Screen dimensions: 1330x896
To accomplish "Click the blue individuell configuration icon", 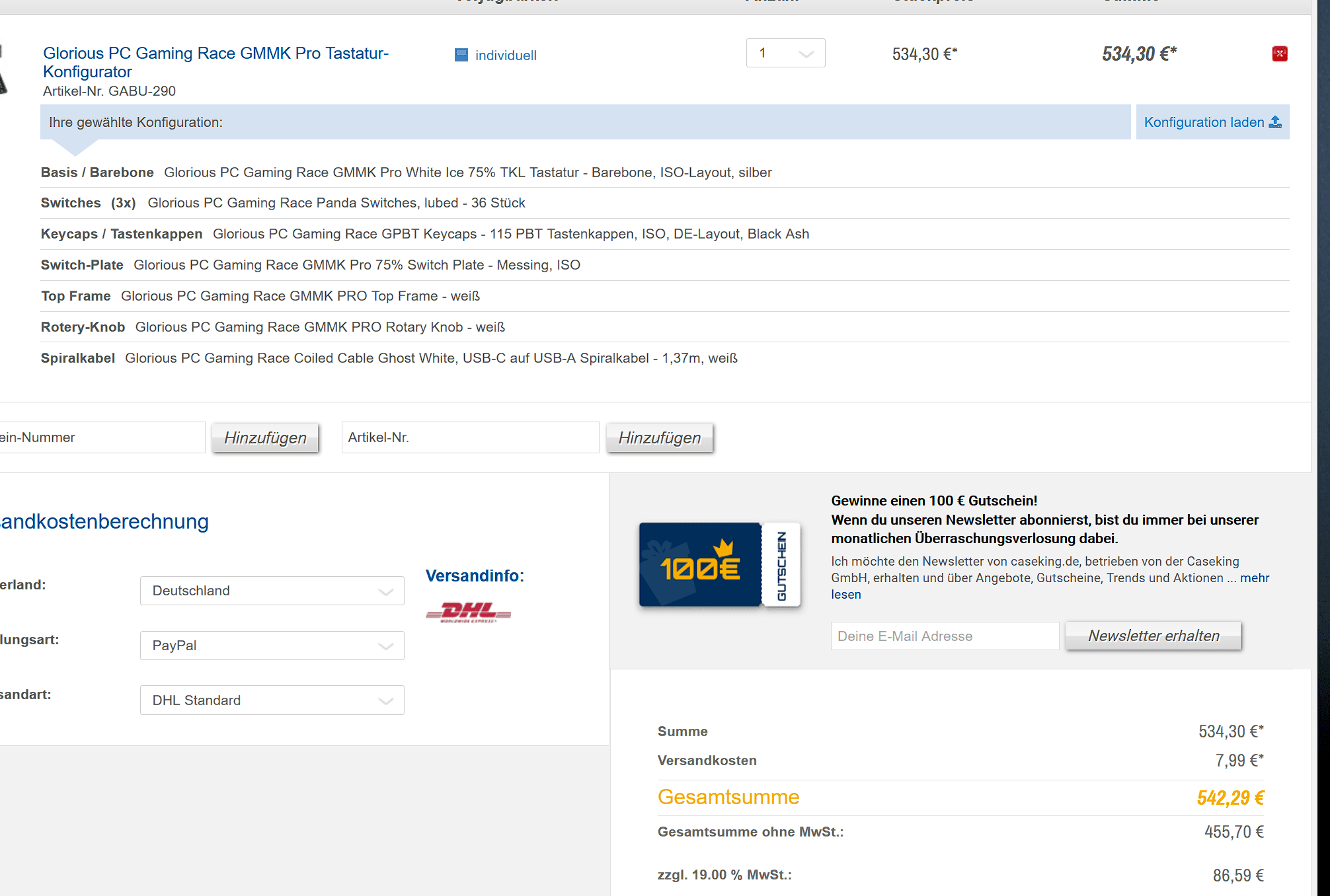I will click(461, 55).
